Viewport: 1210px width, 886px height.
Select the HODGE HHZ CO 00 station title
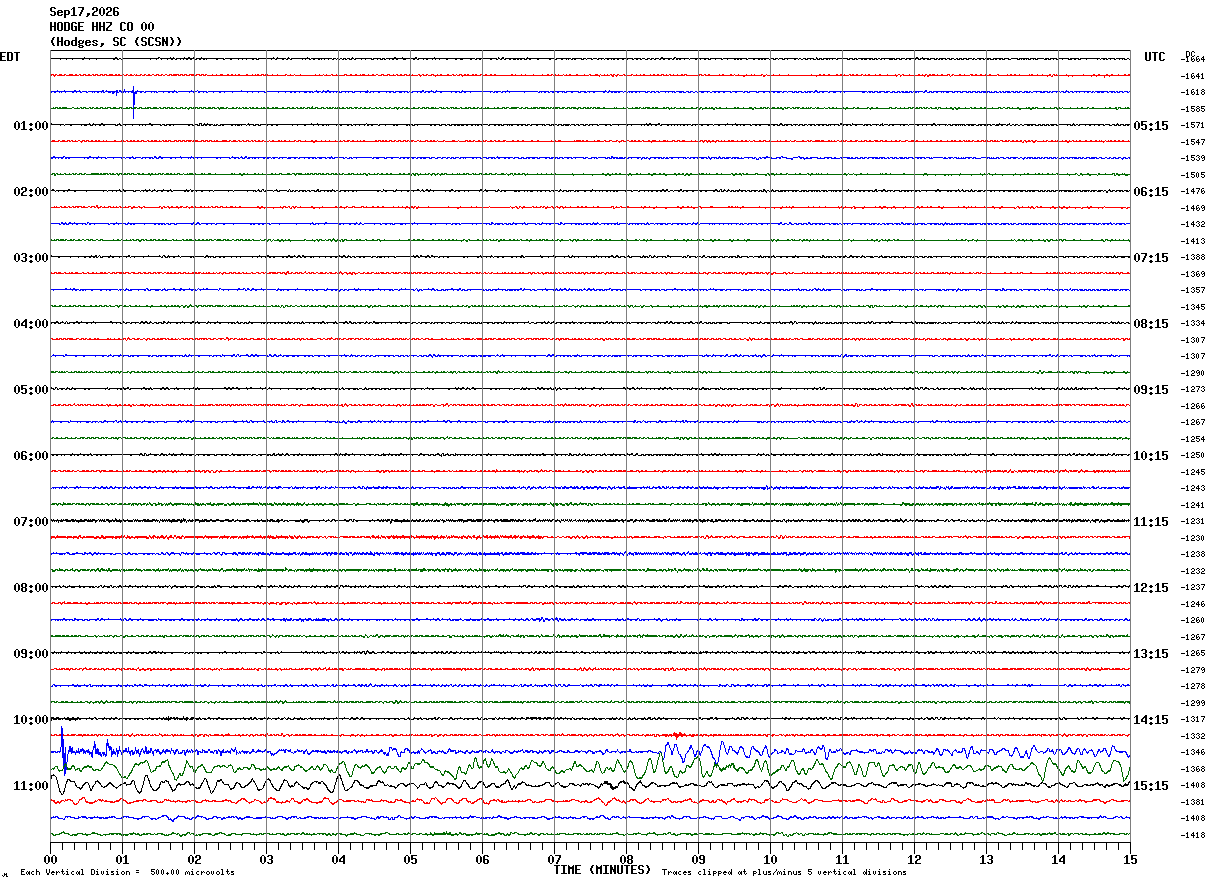point(102,27)
